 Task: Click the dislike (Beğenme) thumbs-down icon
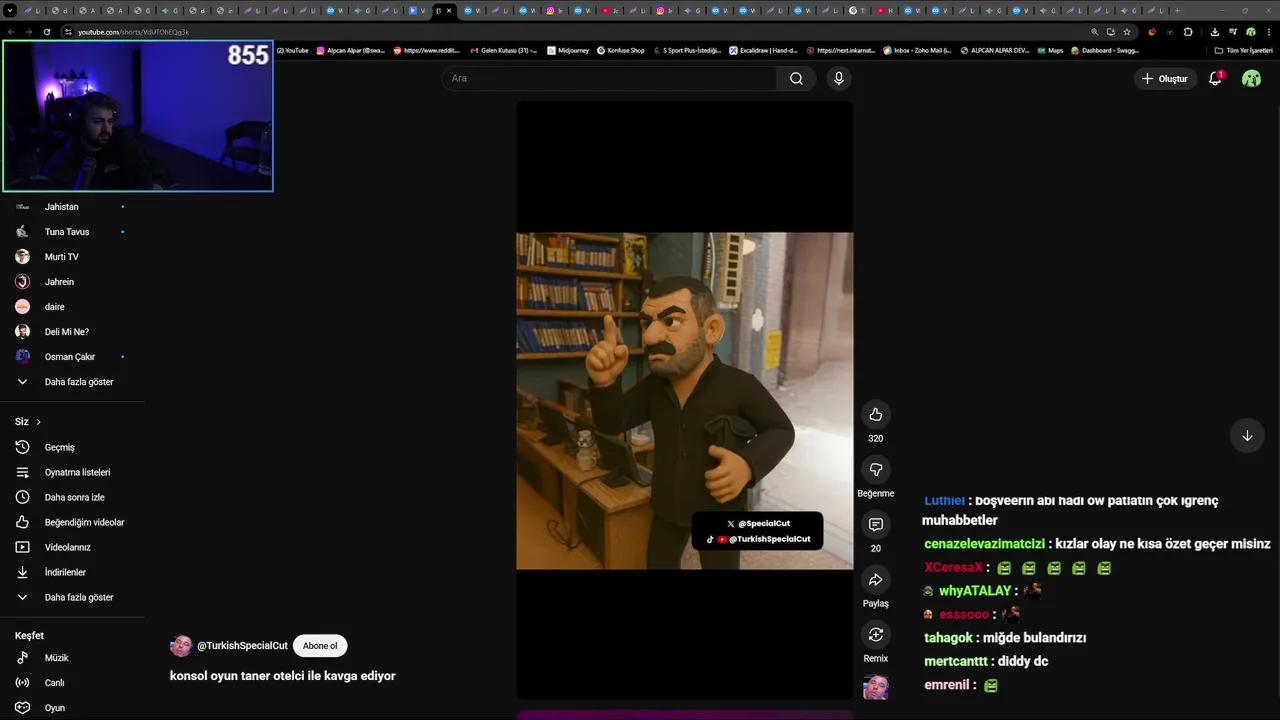(x=876, y=469)
